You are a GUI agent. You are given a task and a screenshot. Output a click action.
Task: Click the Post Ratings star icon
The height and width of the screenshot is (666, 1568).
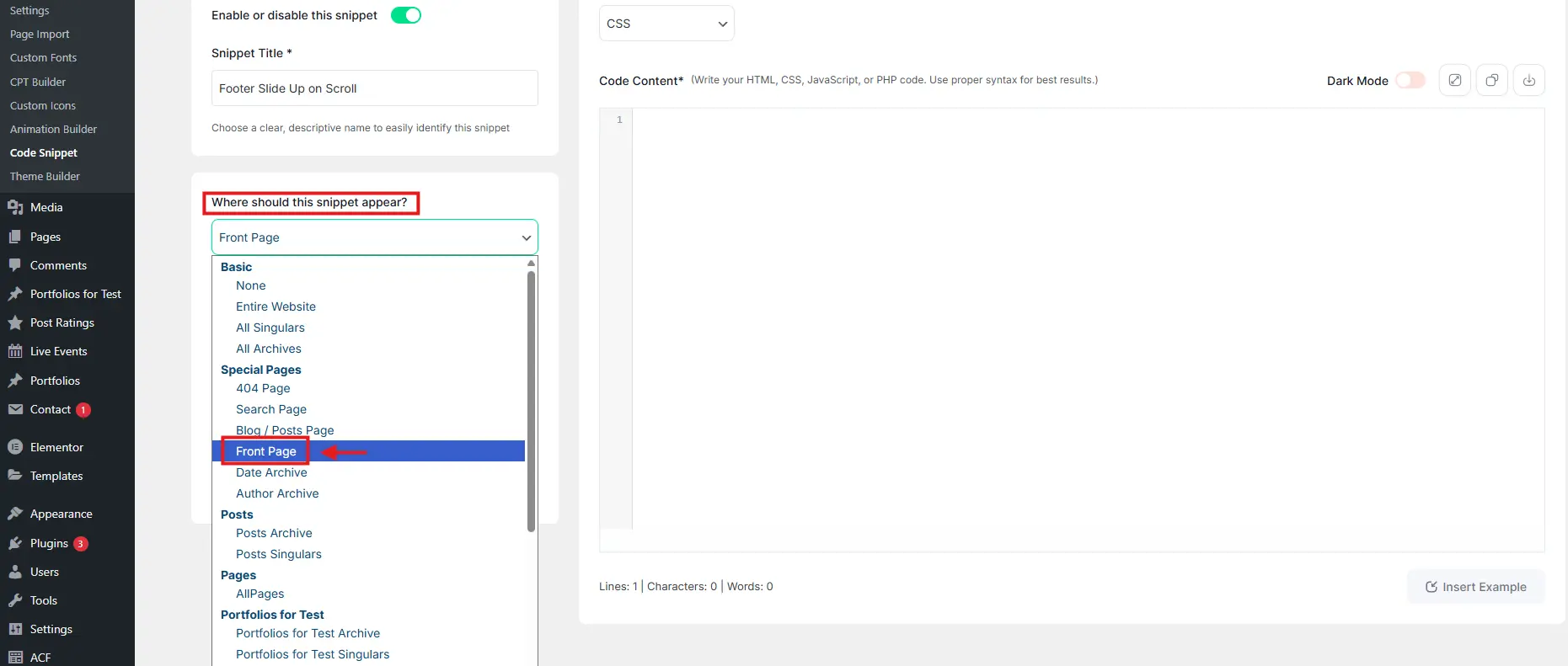tap(15, 322)
